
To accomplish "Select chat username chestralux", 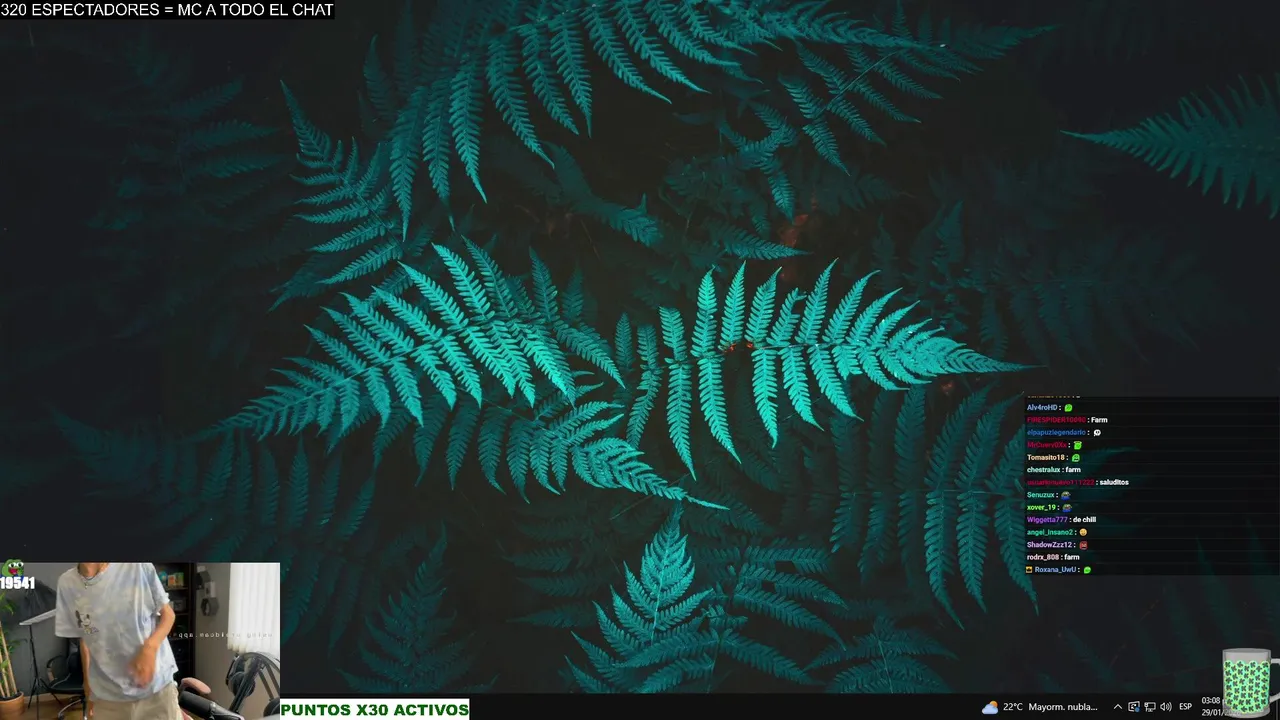I will [1043, 470].
